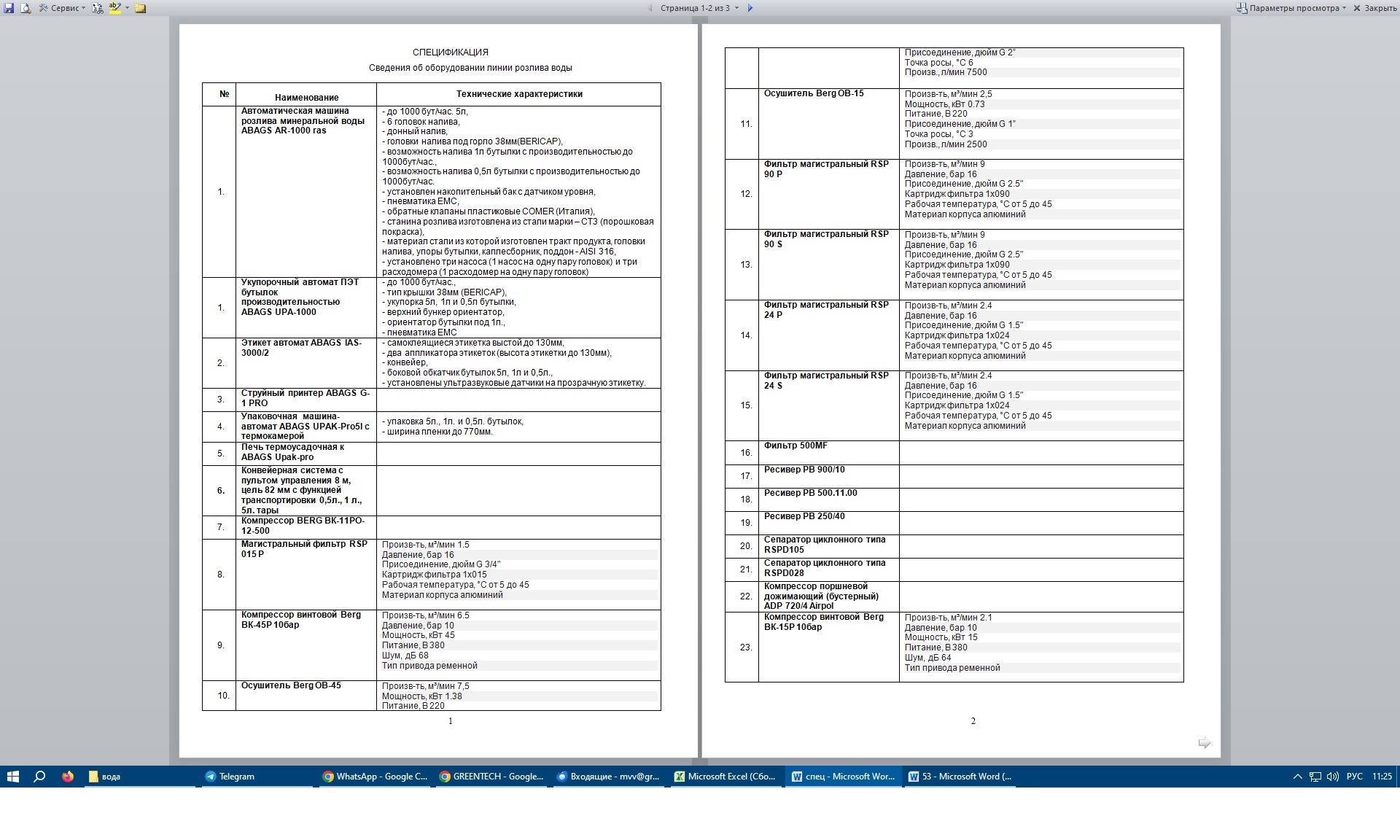Click the translate text icon

[98, 8]
